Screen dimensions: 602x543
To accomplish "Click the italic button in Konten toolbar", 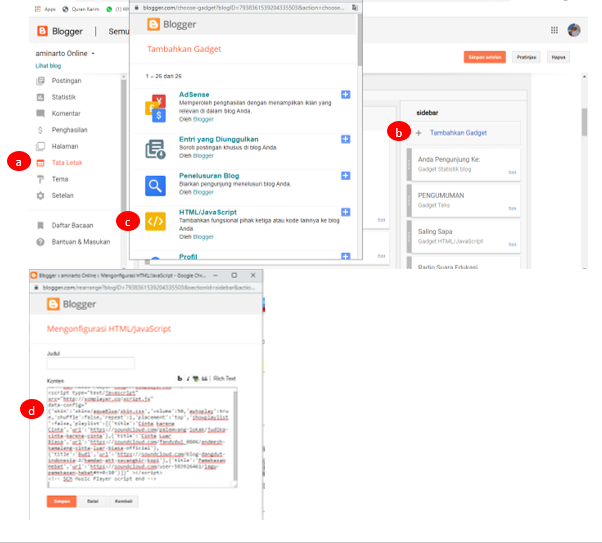I will tap(188, 379).
